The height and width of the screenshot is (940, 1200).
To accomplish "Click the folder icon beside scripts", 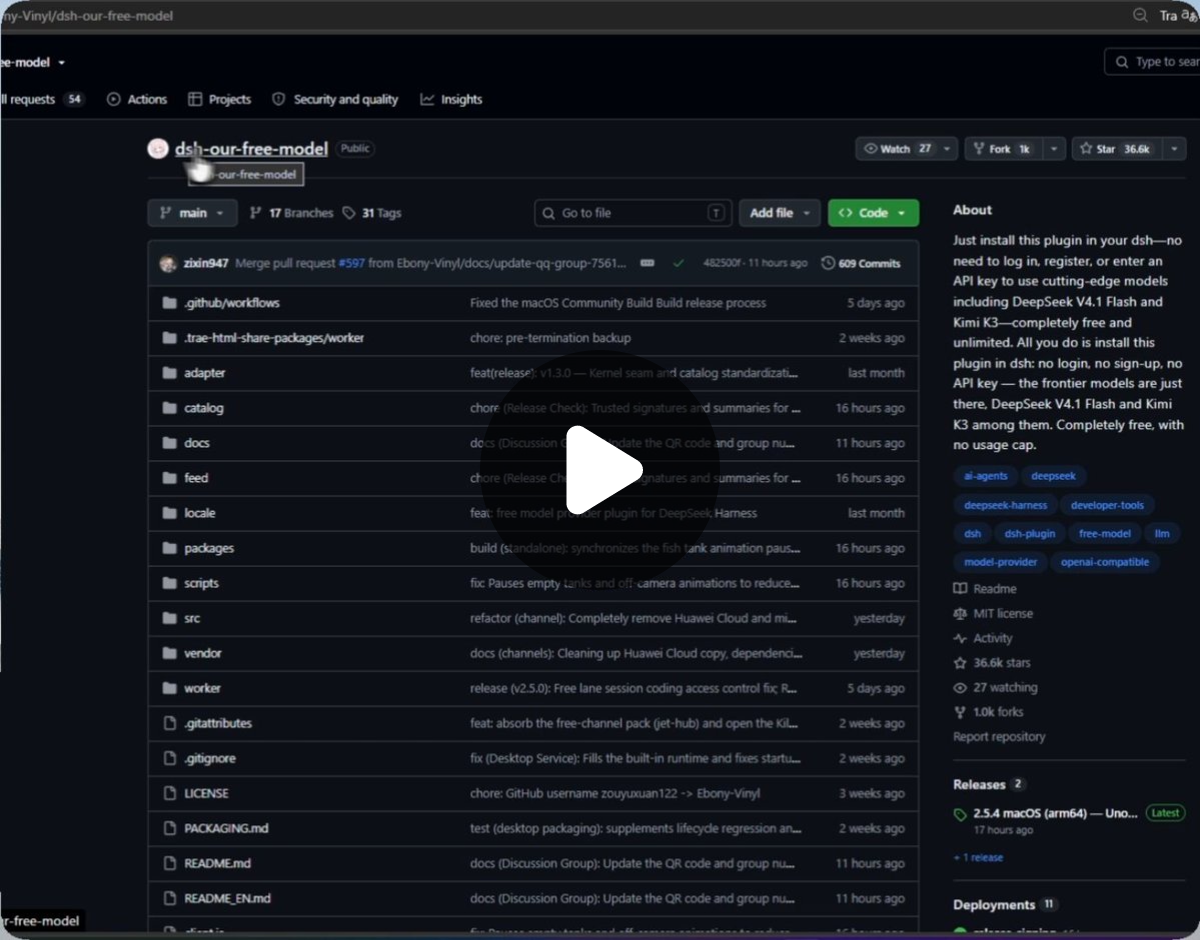I will pyautogui.click(x=169, y=583).
